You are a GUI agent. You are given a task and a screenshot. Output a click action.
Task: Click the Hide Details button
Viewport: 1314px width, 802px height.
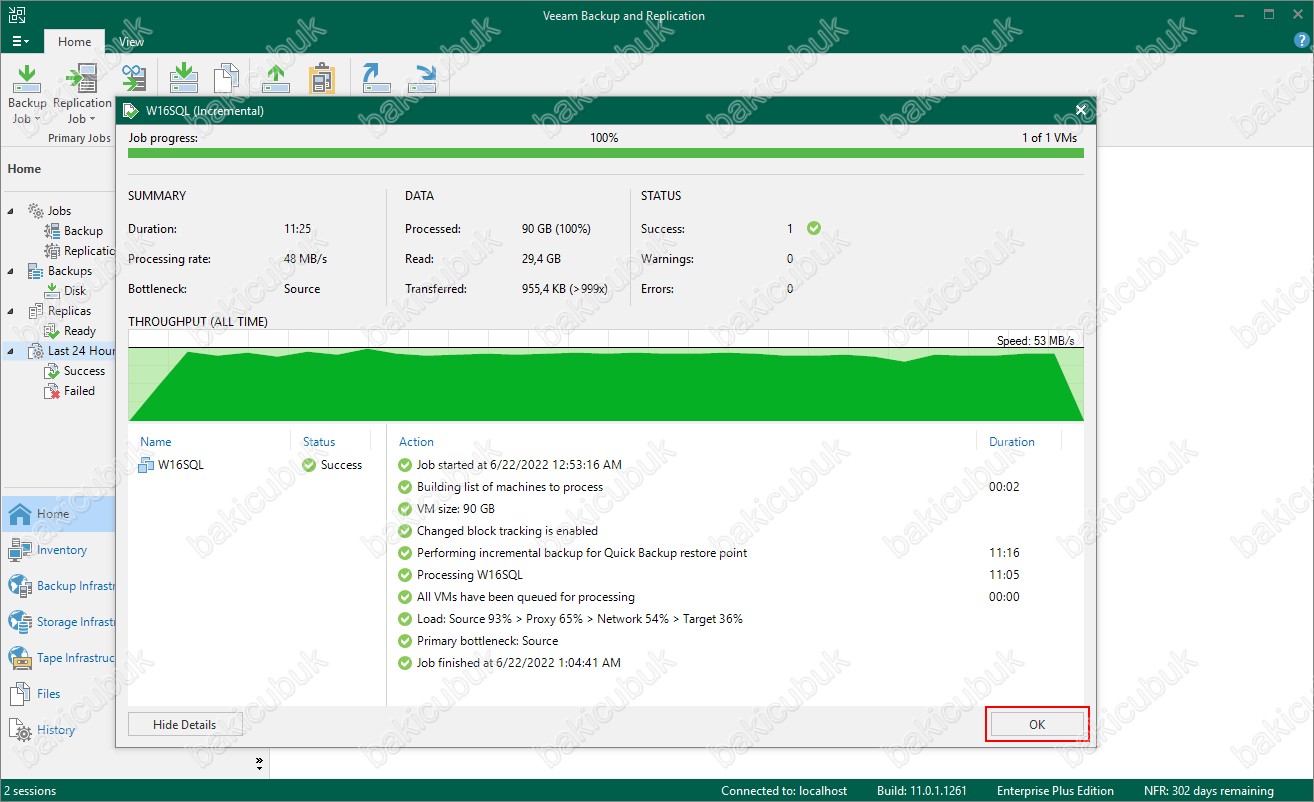(185, 725)
